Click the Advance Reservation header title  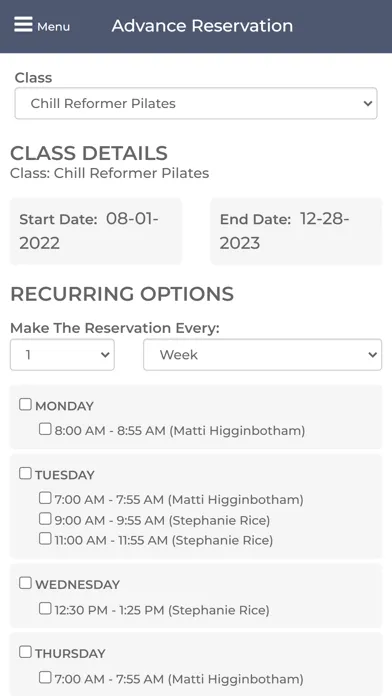(202, 26)
